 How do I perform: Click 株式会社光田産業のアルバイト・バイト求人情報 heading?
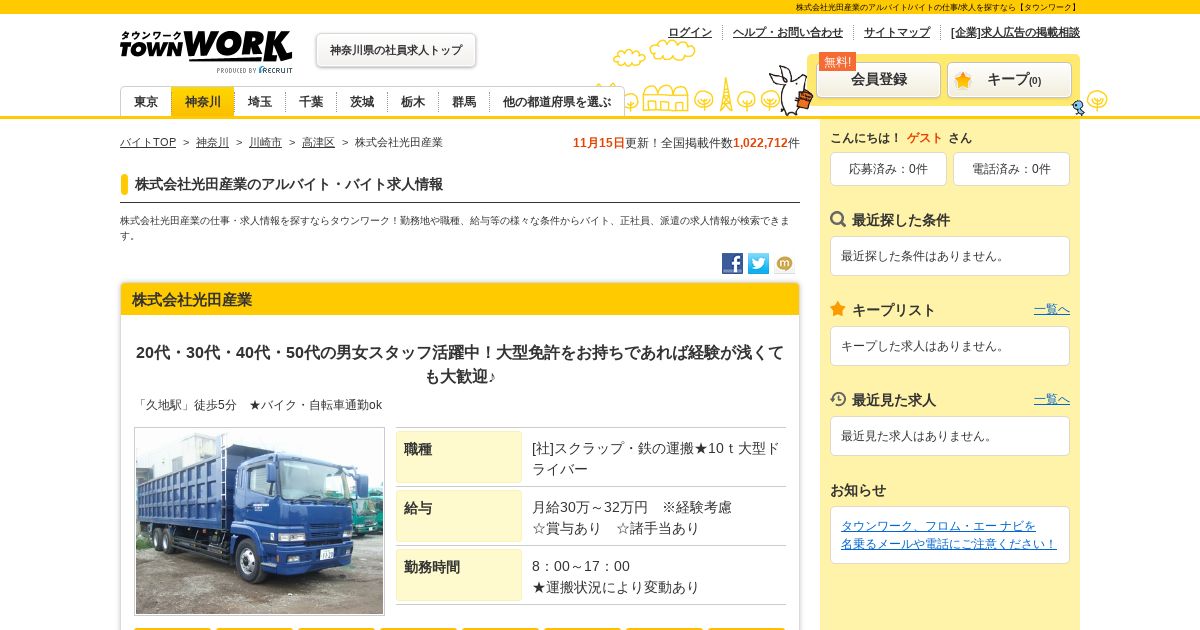(289, 184)
